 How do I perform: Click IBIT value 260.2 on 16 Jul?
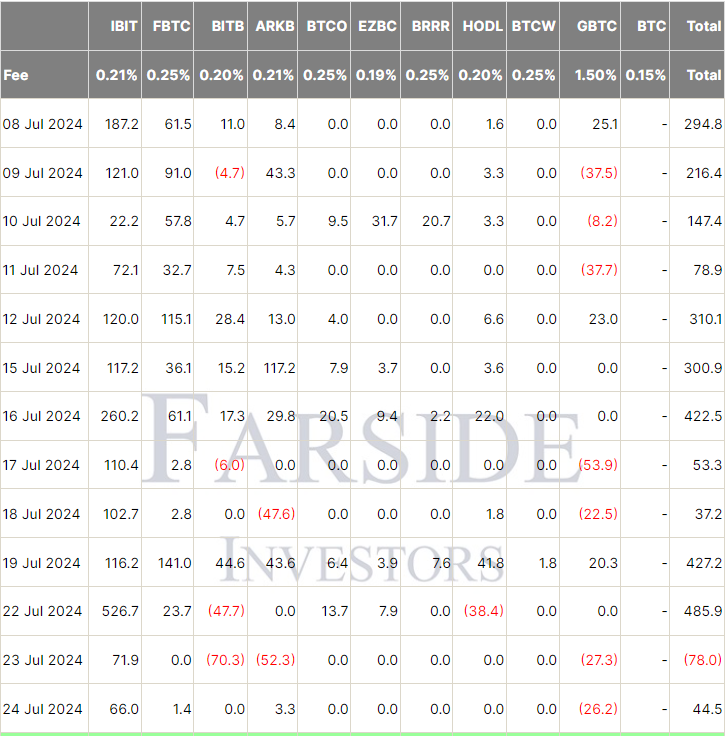[x=120, y=416]
